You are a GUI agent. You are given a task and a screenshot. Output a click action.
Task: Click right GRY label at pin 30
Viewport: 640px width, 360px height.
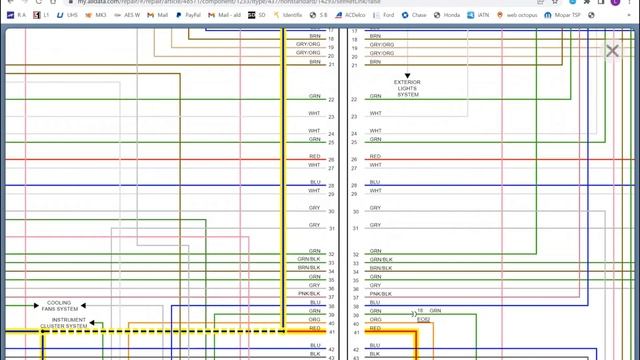(x=375, y=208)
